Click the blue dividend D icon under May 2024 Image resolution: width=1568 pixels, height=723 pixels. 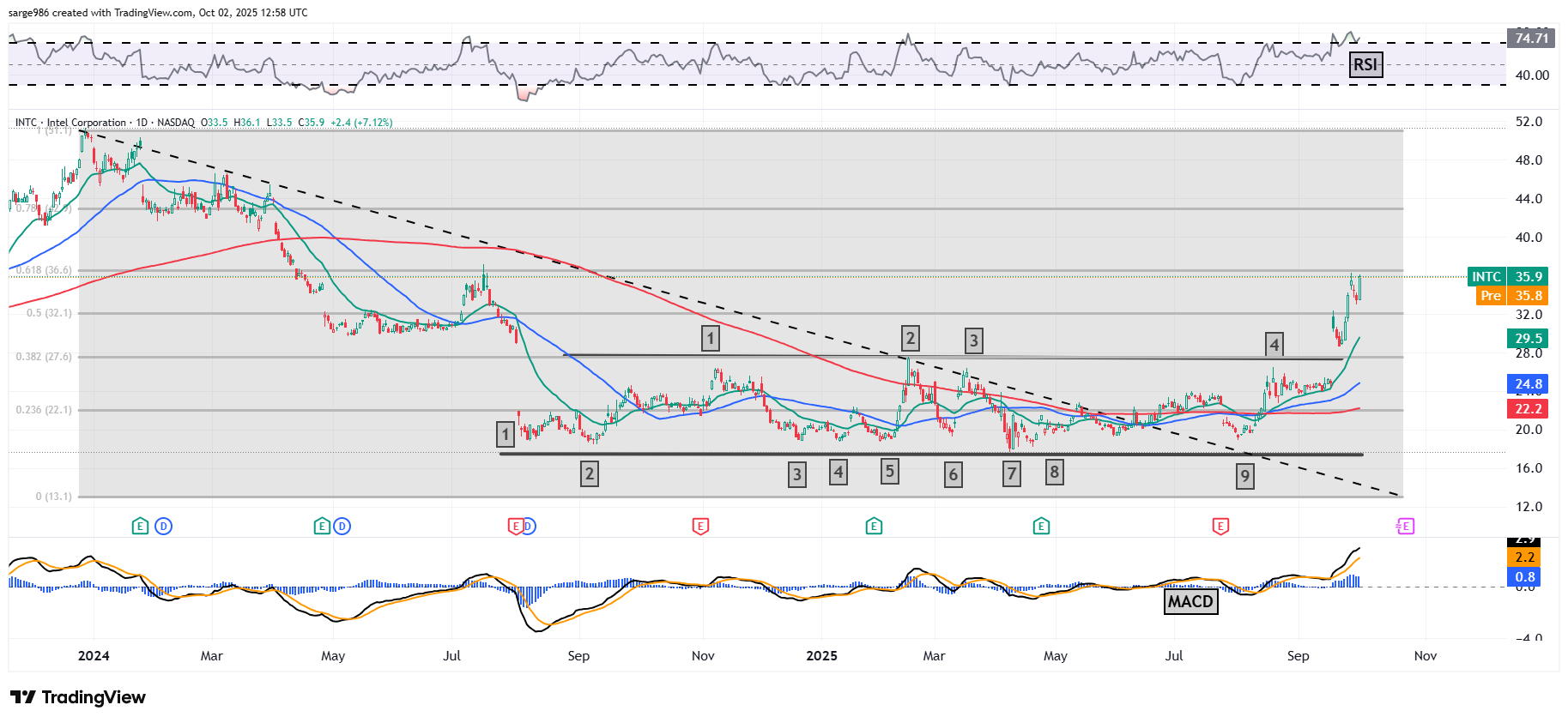pyautogui.click(x=342, y=526)
